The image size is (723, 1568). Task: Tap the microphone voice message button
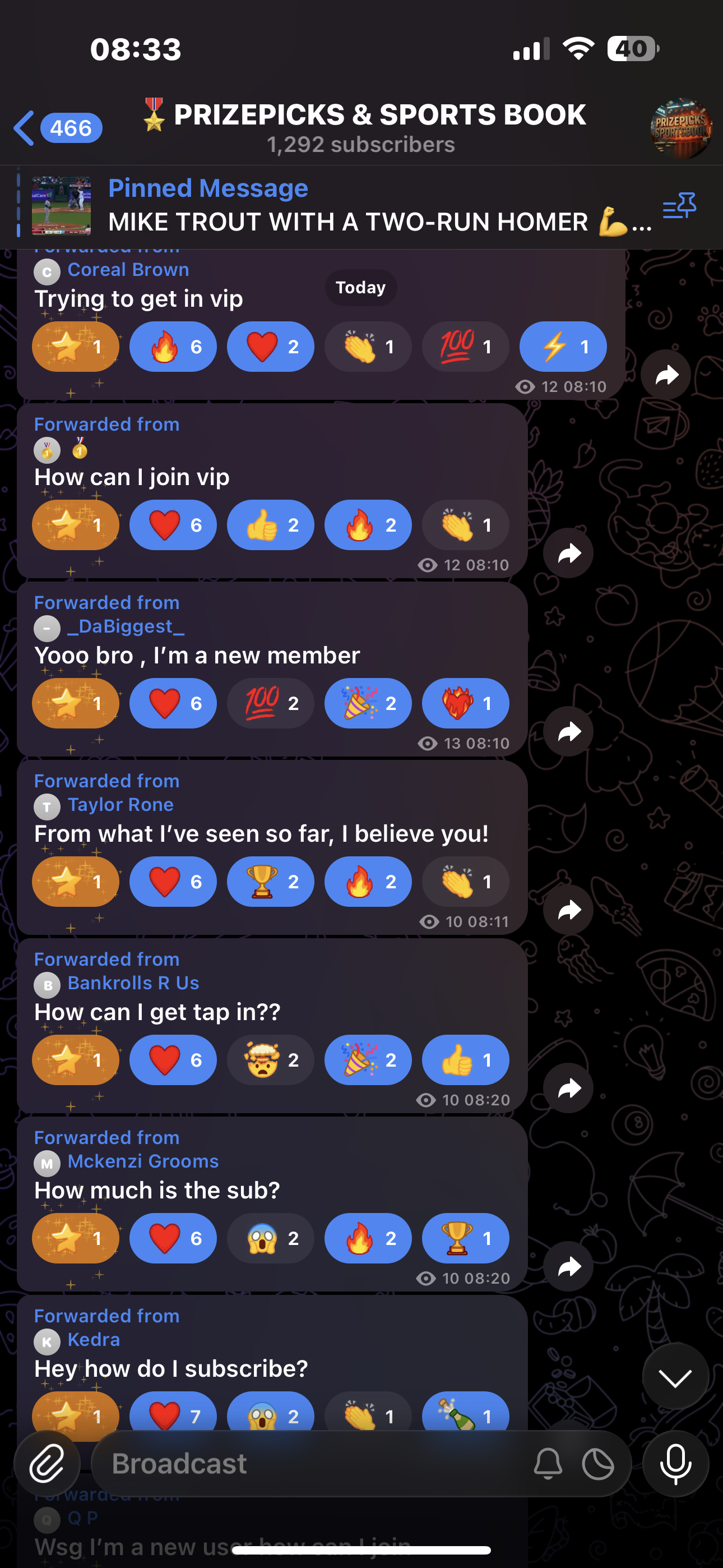[675, 1463]
